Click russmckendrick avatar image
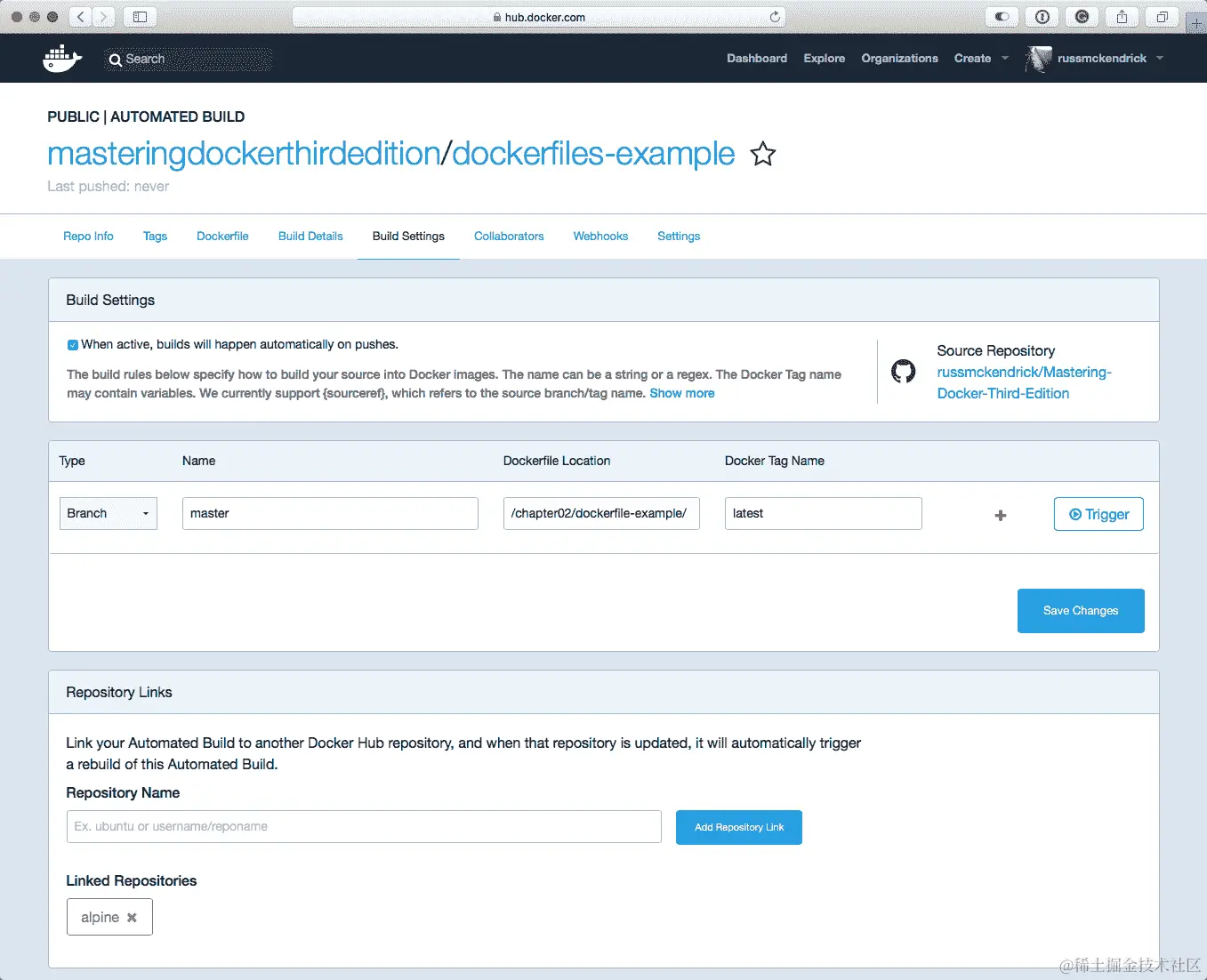Viewport: 1207px width, 980px height. click(1038, 59)
